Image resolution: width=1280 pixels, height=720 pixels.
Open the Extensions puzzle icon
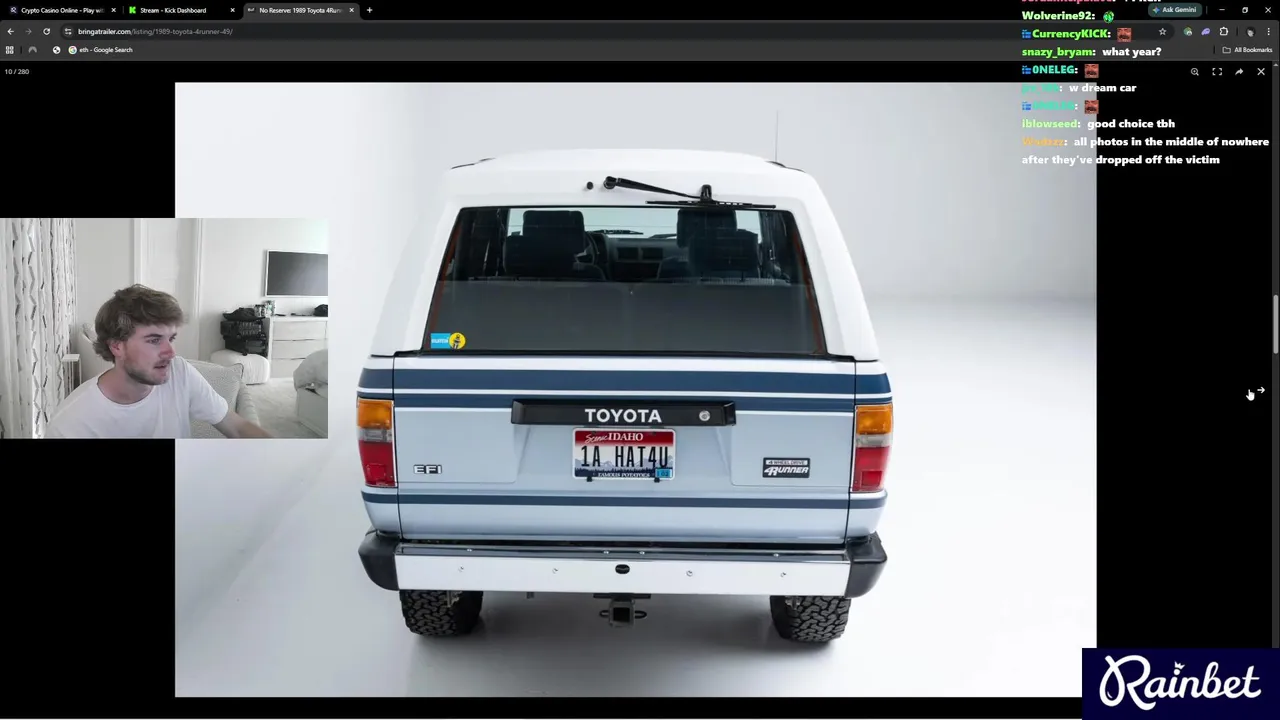1223,32
